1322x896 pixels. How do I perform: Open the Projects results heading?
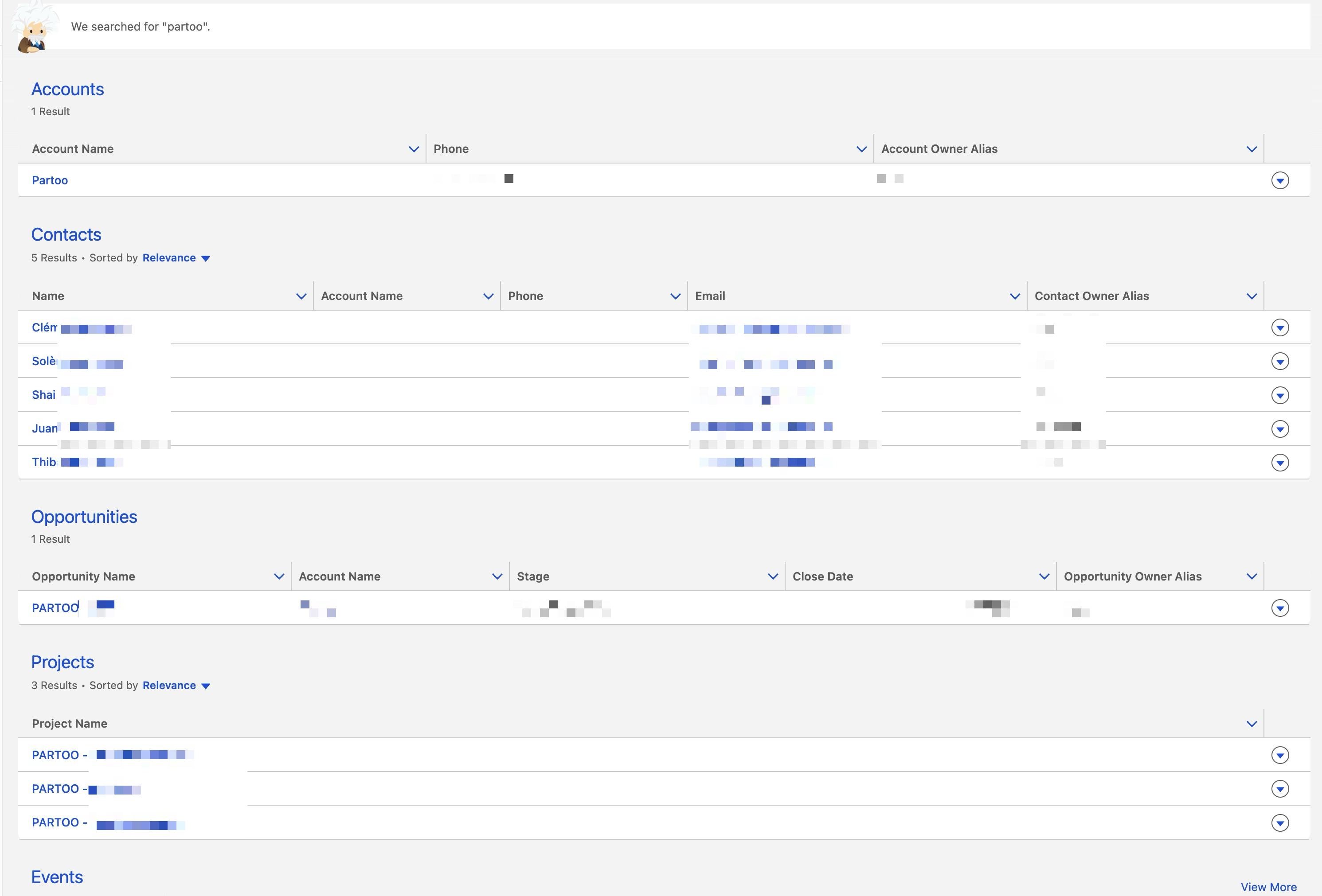pos(63,662)
